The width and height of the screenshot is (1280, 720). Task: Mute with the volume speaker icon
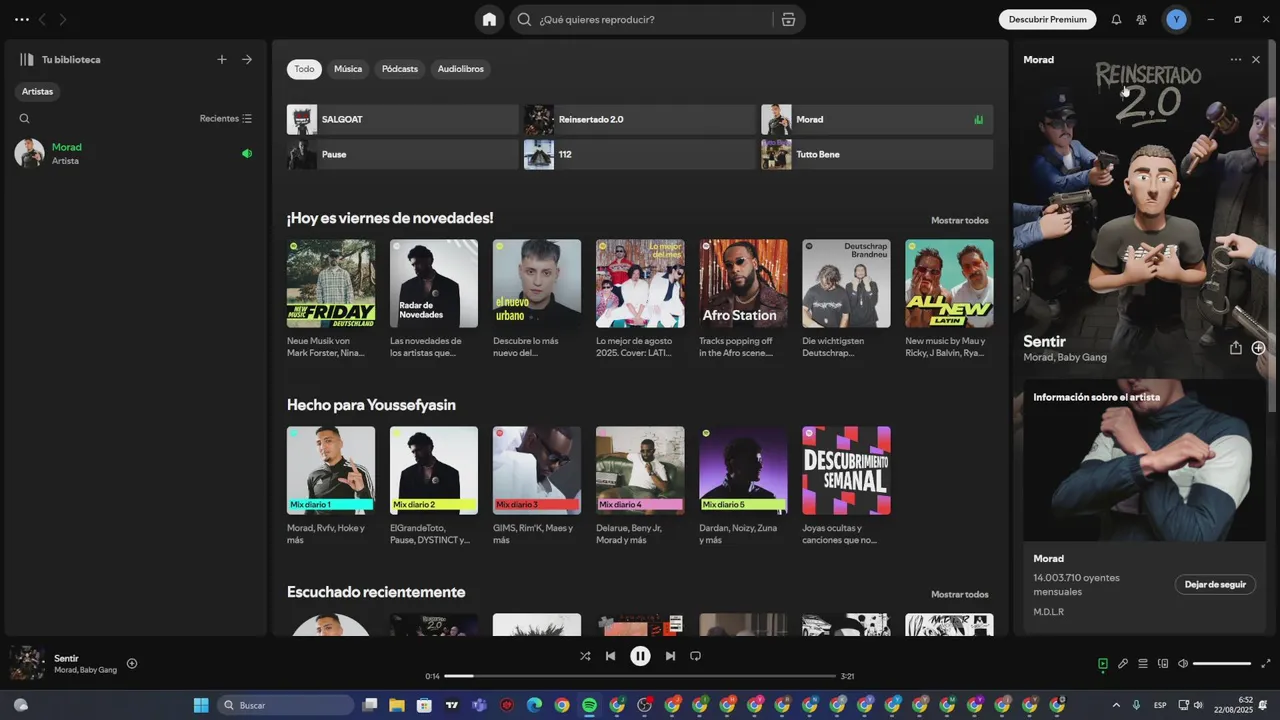pos(1183,663)
